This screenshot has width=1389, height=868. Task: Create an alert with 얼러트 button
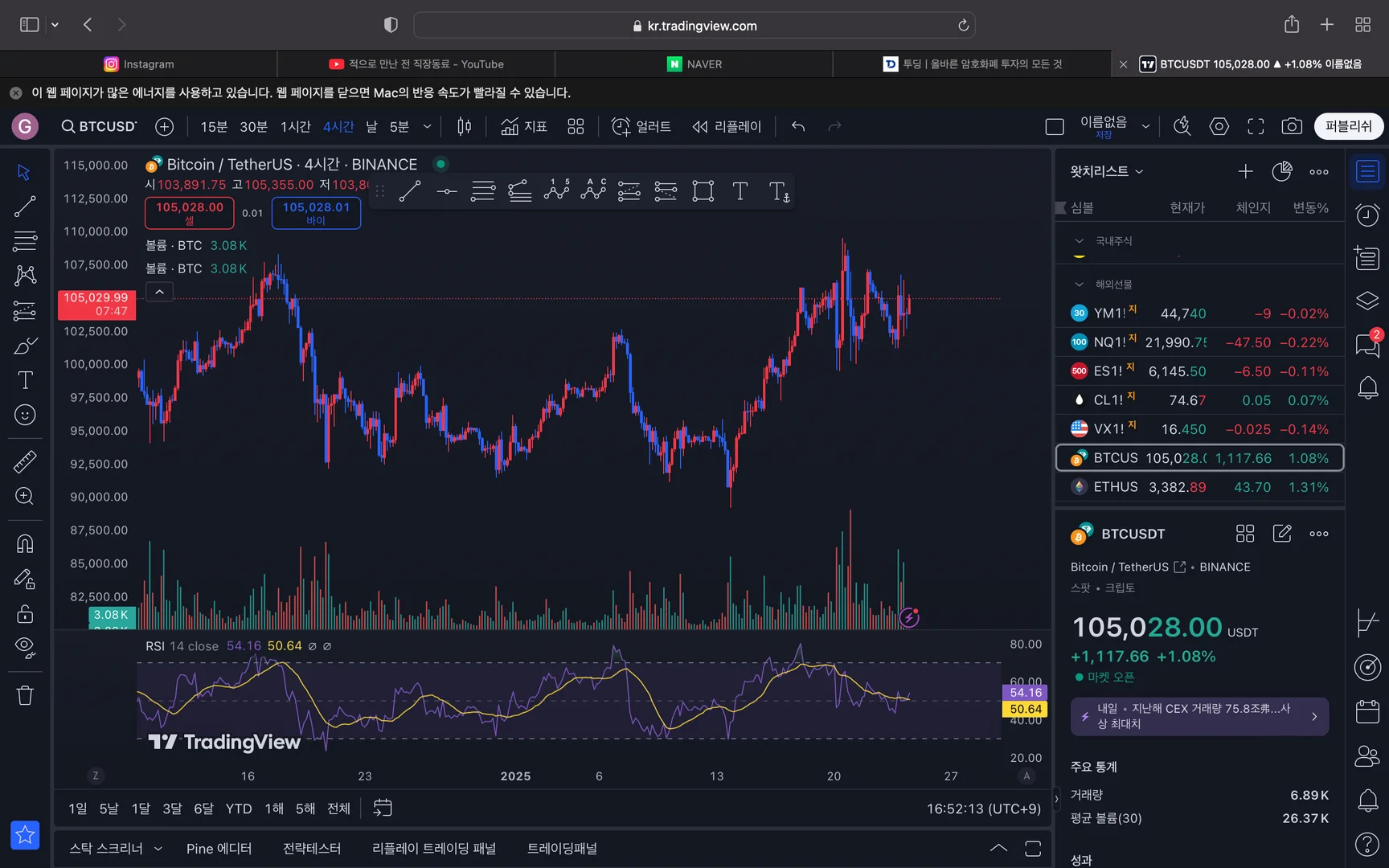pyautogui.click(x=641, y=126)
